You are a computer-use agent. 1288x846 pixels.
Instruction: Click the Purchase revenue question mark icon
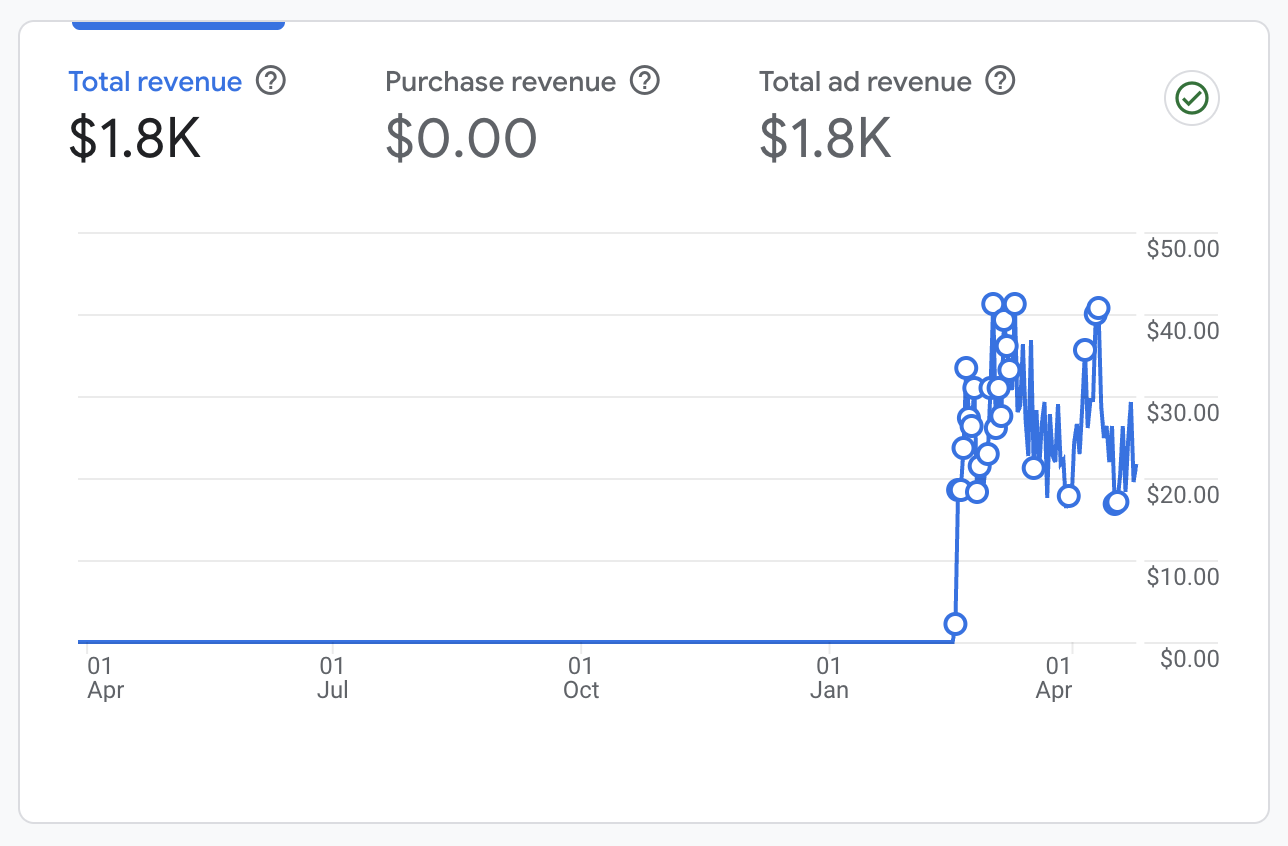tap(646, 81)
